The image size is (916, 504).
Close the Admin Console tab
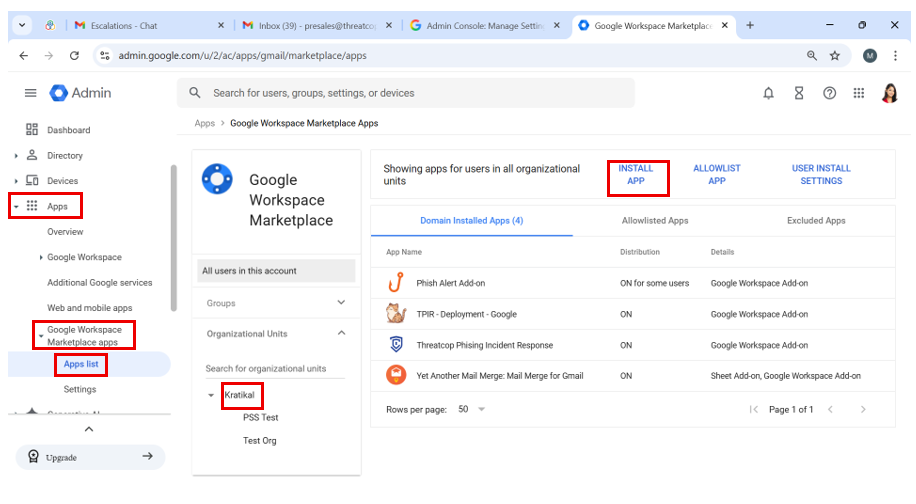pos(557,25)
